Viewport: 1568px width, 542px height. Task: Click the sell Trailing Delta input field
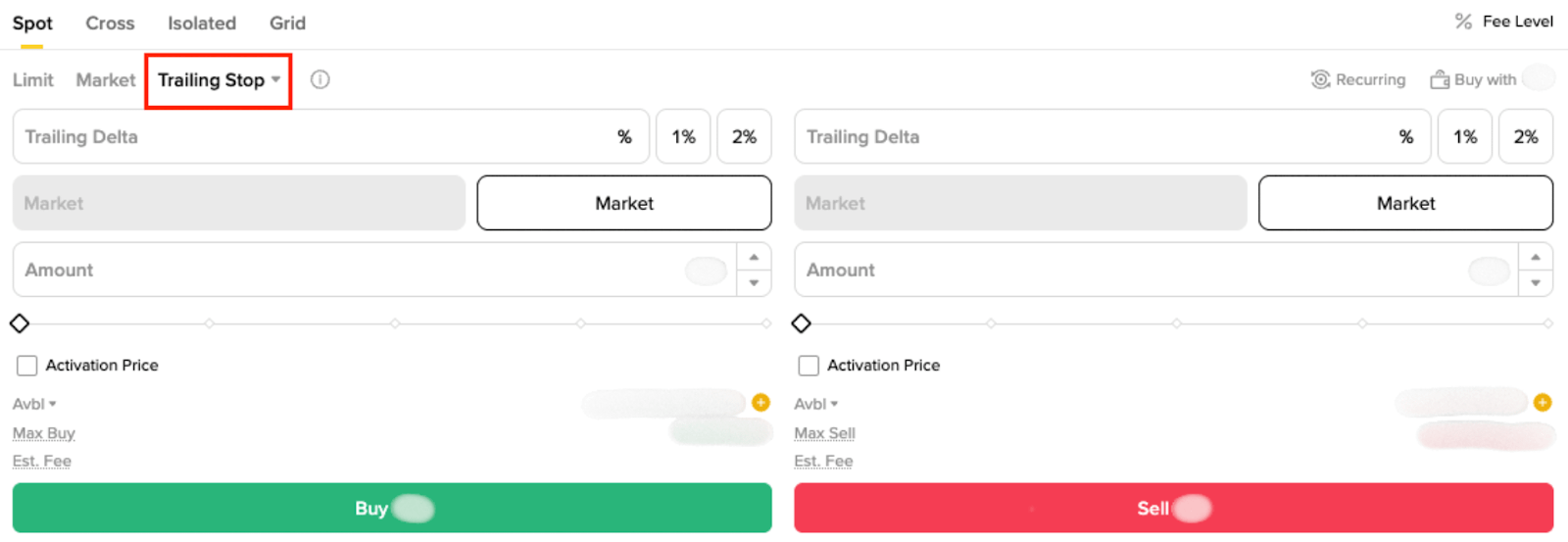1088,137
